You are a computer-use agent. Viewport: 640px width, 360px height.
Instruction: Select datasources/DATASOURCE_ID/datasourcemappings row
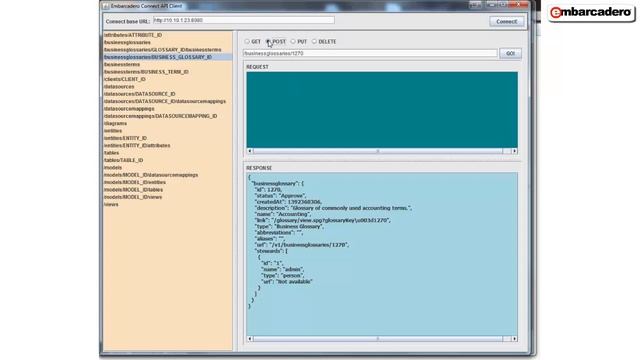pos(168,101)
